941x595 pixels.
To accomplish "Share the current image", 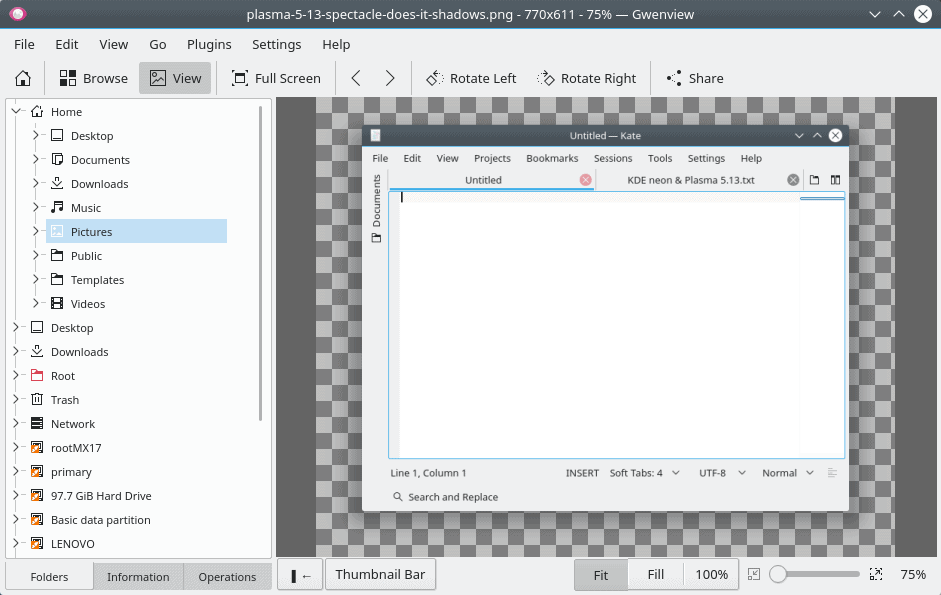I will [695, 78].
